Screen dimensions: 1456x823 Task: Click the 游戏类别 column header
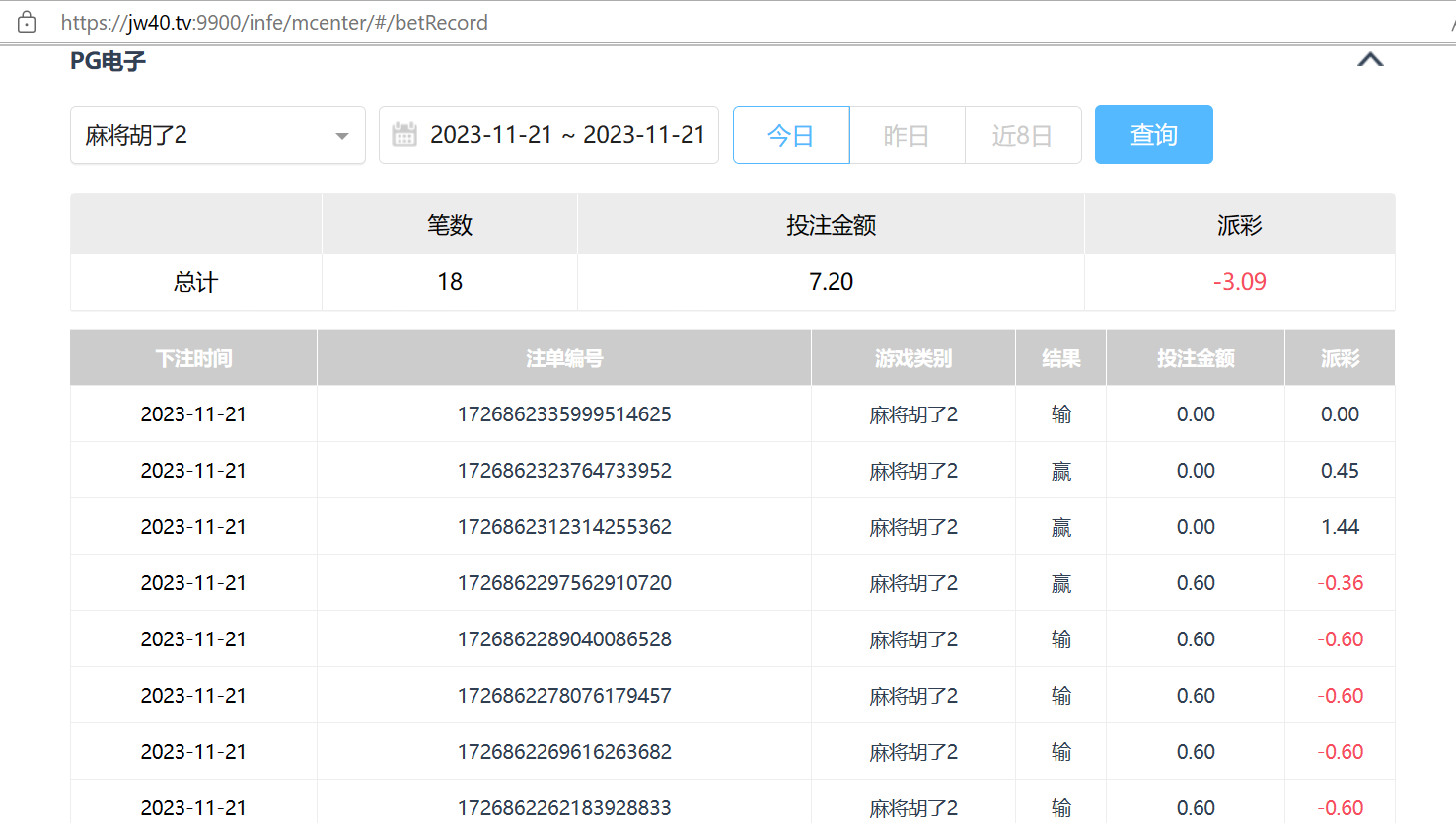pos(913,358)
